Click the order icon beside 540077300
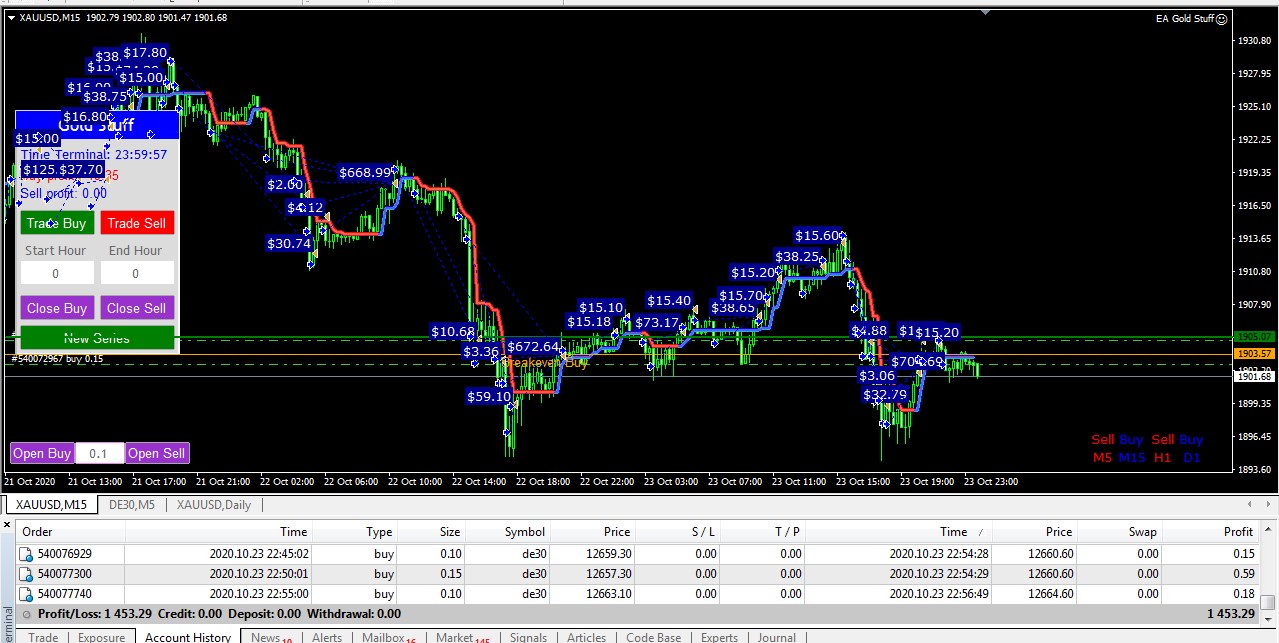Viewport: 1279px width, 643px height. tap(27, 574)
